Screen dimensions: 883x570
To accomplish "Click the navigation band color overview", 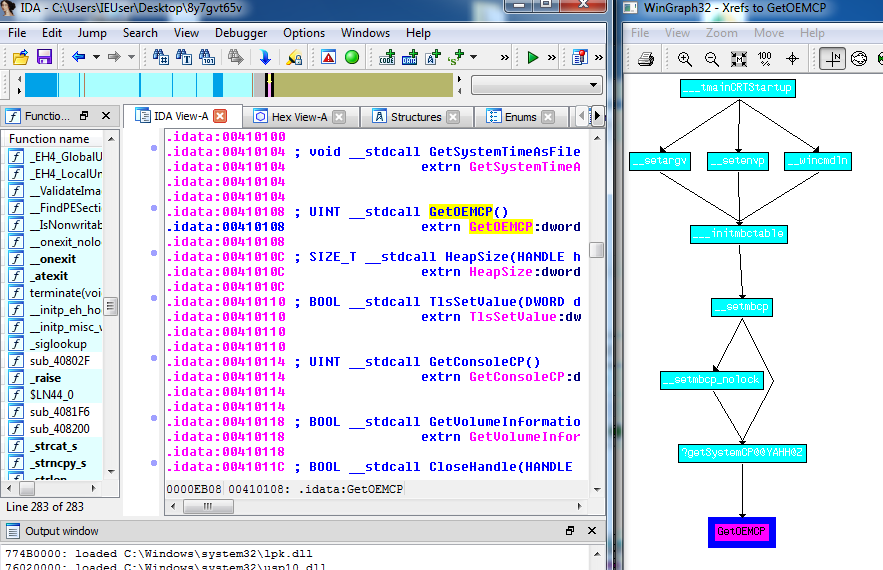I will point(239,85).
